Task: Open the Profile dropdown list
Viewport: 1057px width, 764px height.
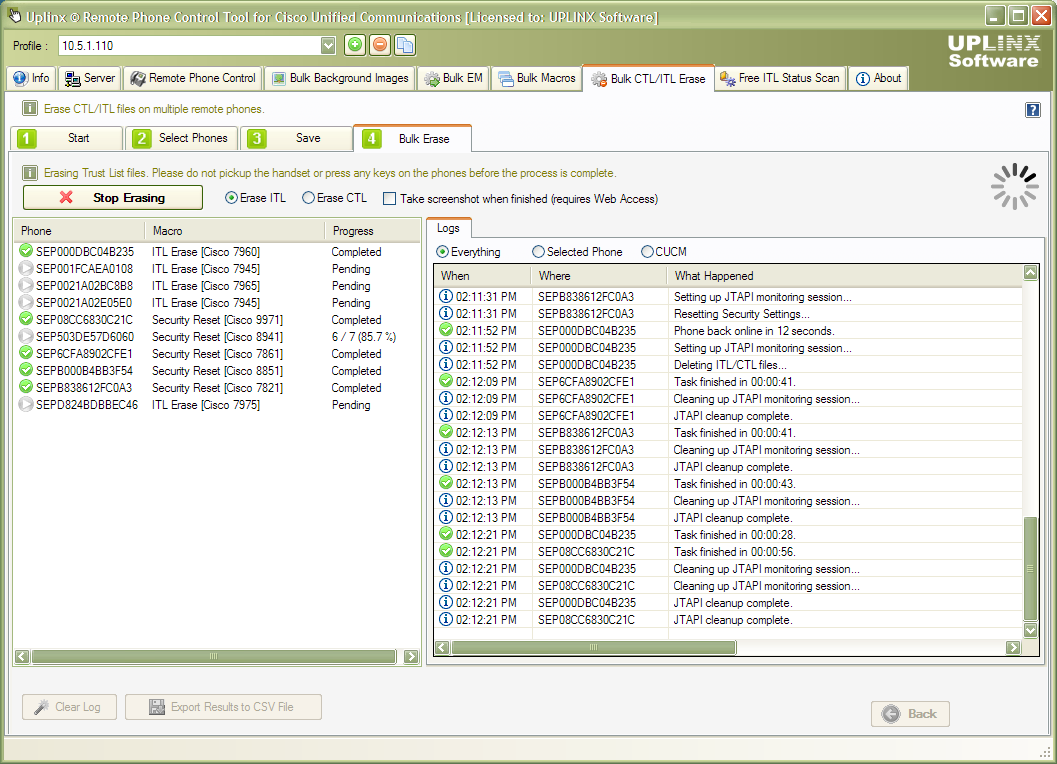Action: [328, 44]
